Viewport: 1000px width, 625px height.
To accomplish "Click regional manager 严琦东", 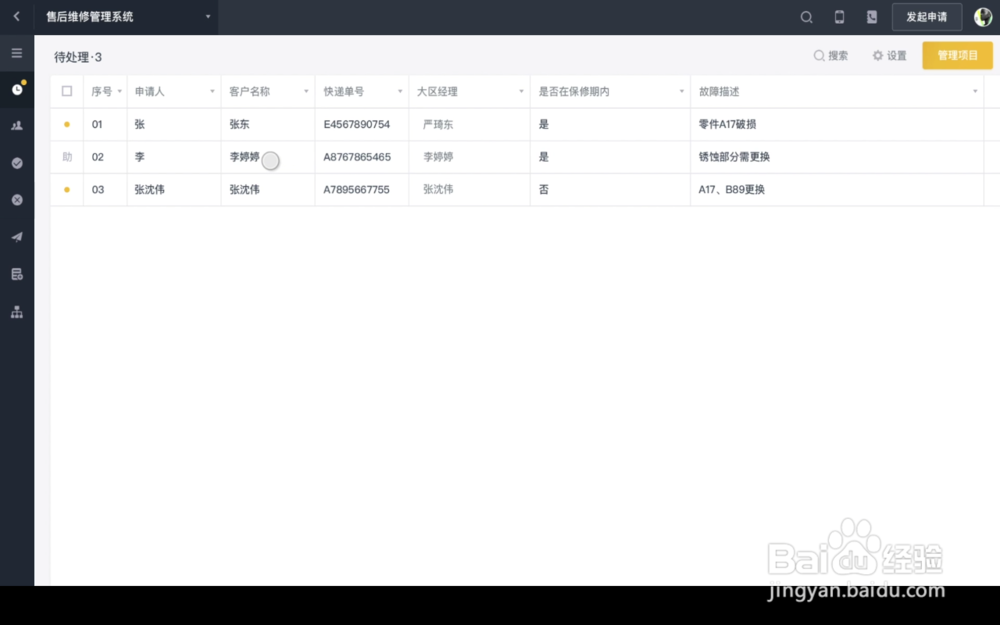I will pos(438,124).
